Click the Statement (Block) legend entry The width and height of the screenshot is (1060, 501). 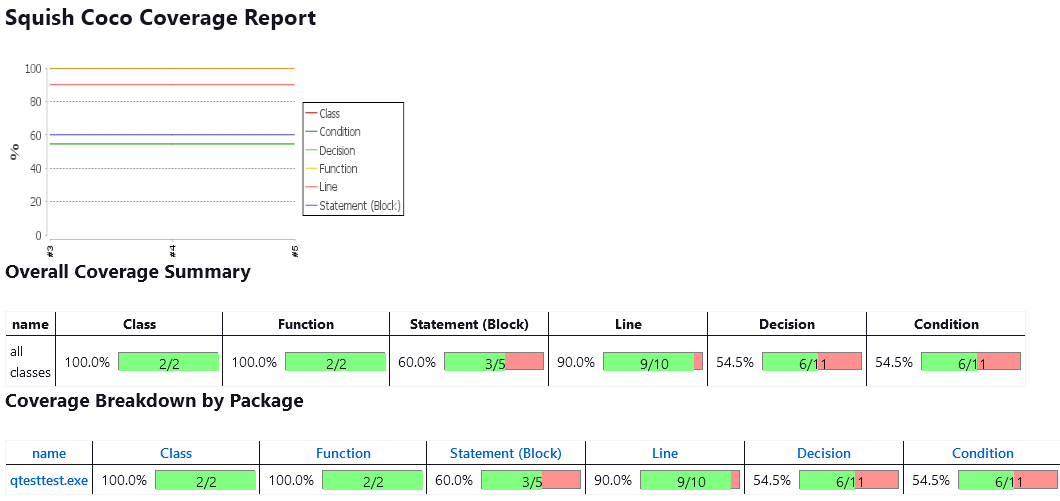coord(359,206)
